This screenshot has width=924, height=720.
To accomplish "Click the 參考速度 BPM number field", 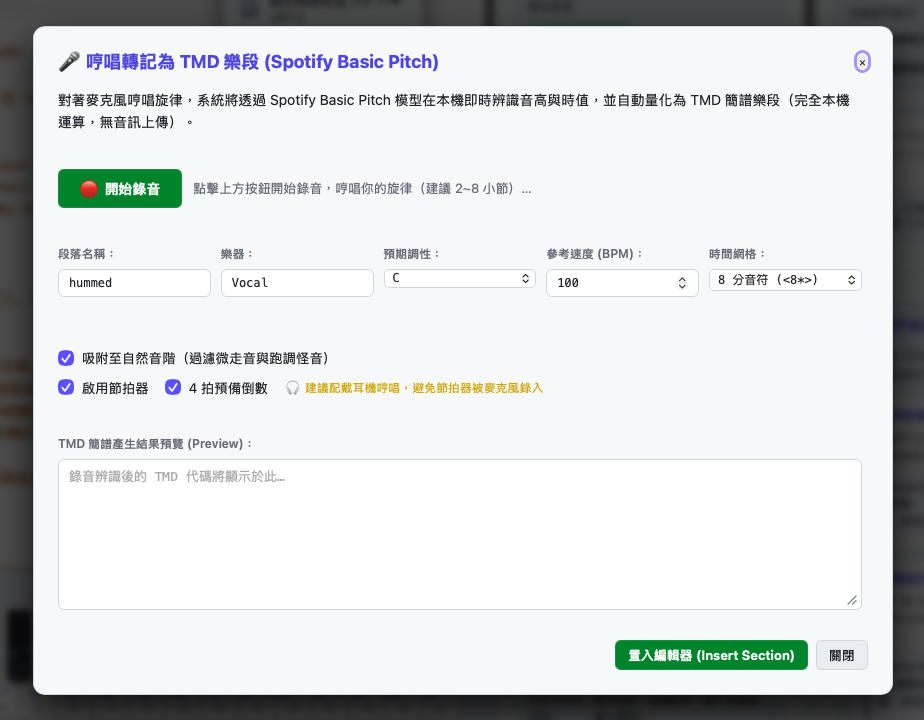I will click(622, 283).
